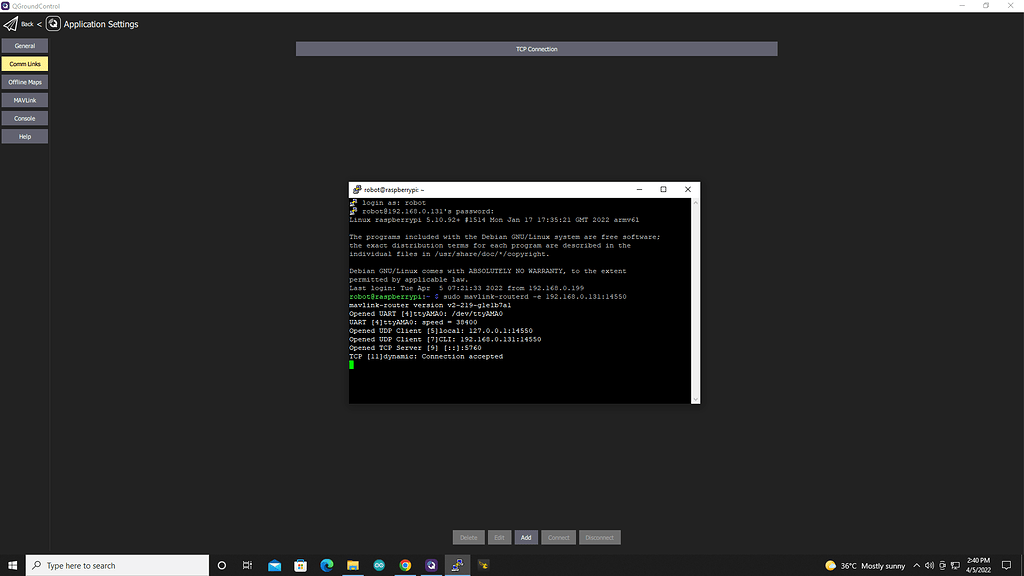The image size is (1024, 576).
Task: Open the Arduino IDE taskbar icon
Action: [379, 565]
